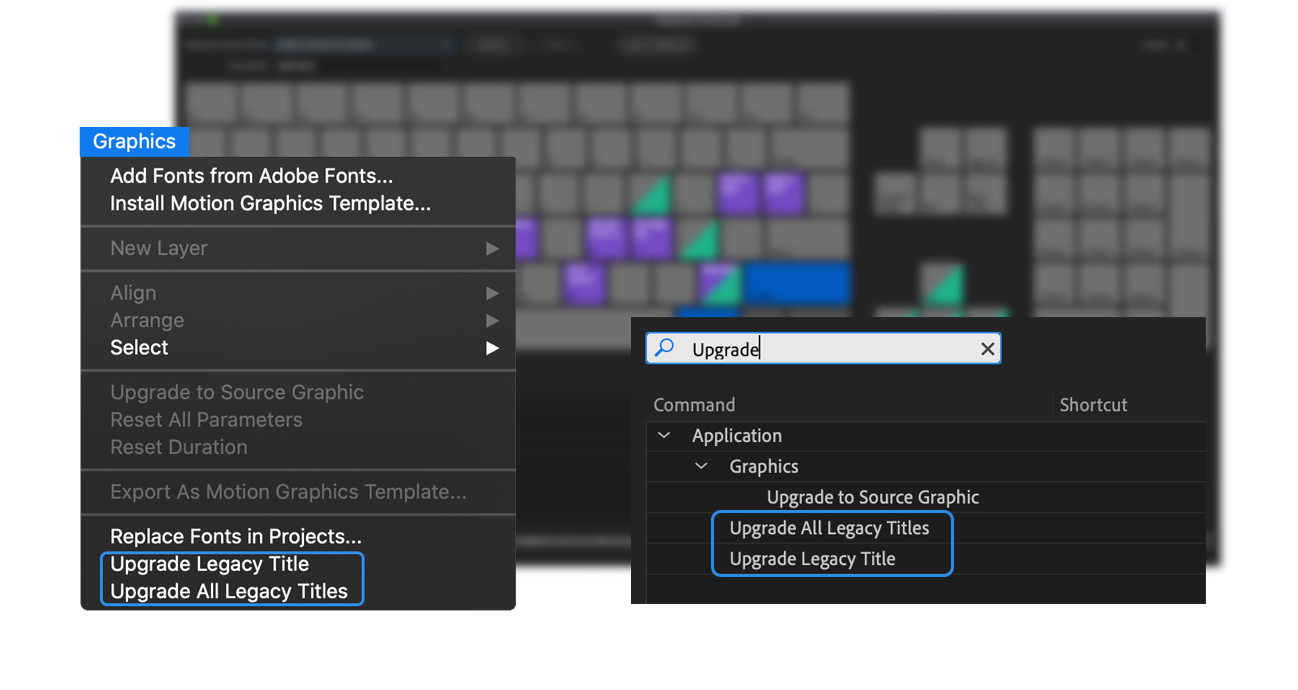Click the Align submenu arrow

[x=492, y=293]
